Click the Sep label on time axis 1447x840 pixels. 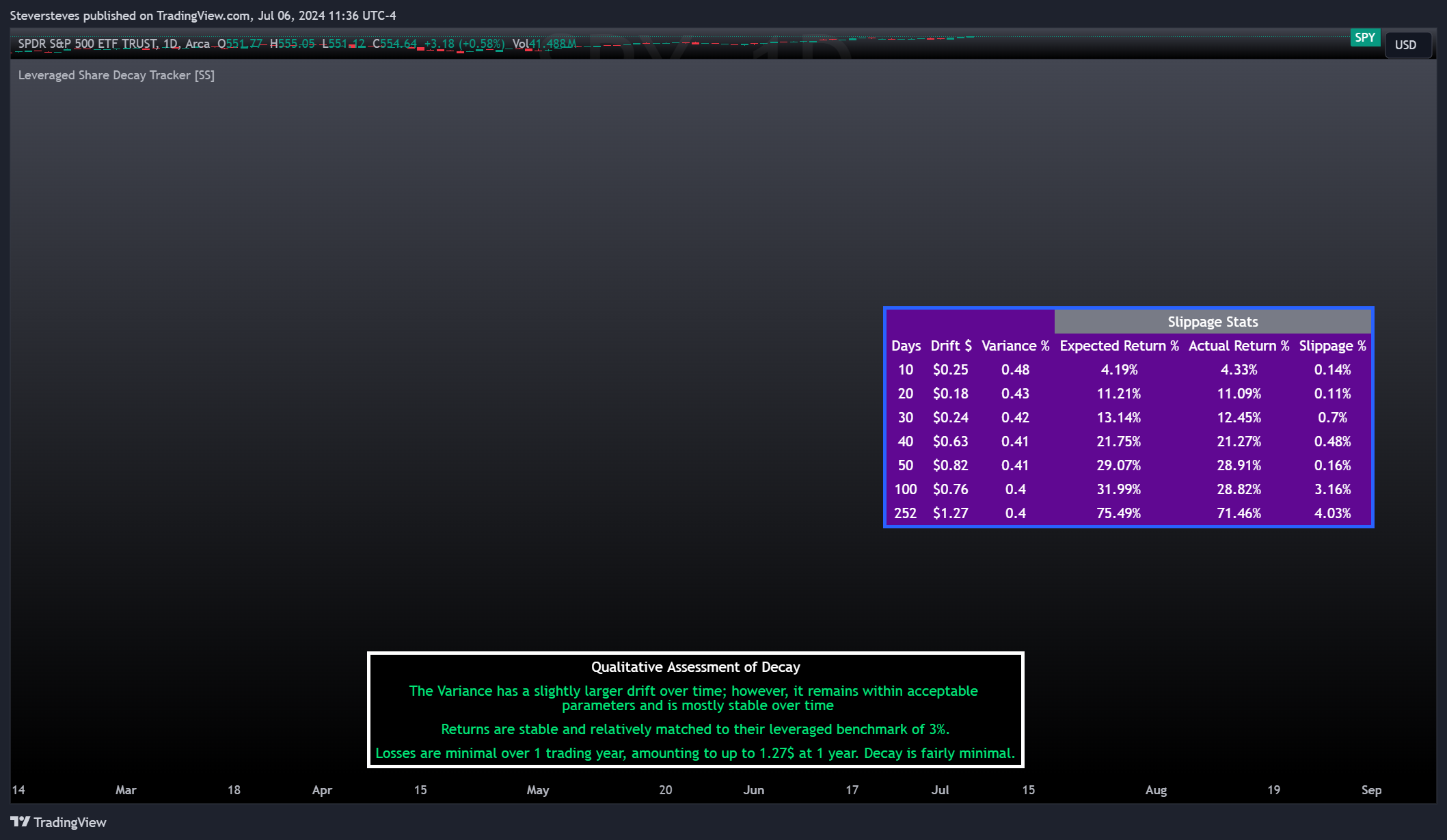[1371, 790]
